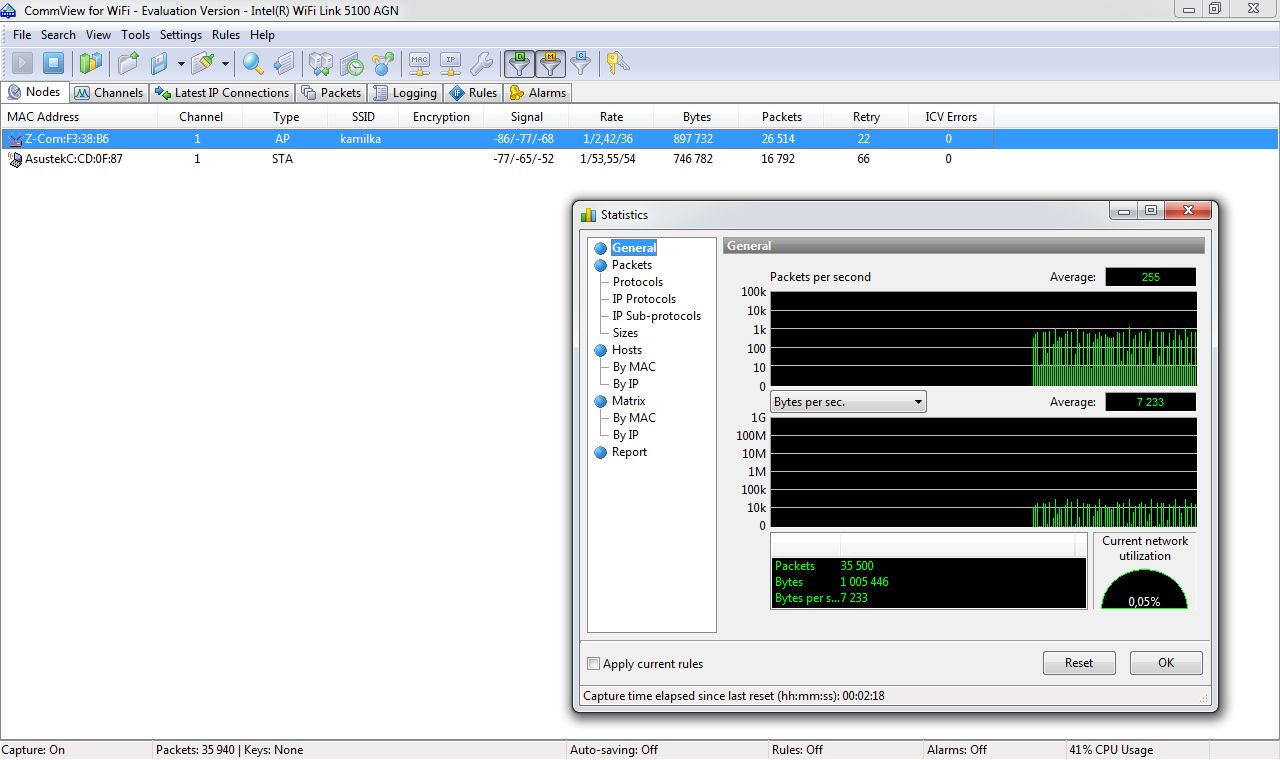Open the Tools menu
1280x760 pixels.
pos(135,35)
